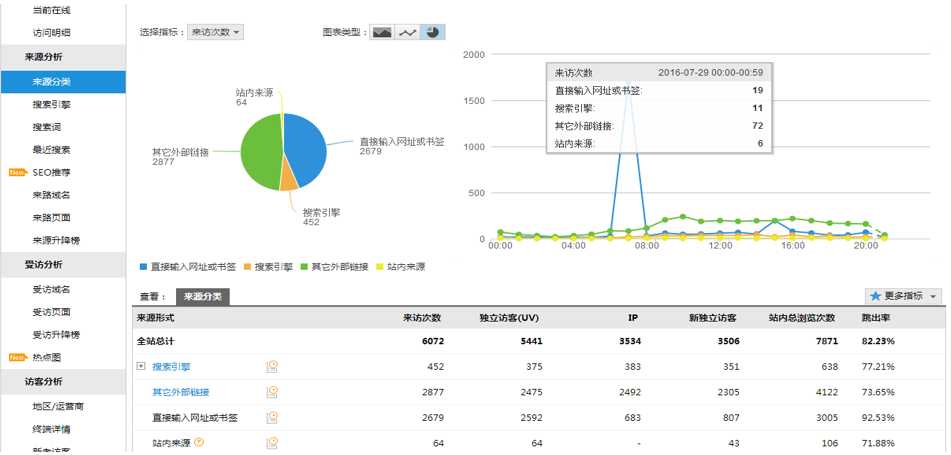Click the New badge next to 热点图

click(x=18, y=358)
